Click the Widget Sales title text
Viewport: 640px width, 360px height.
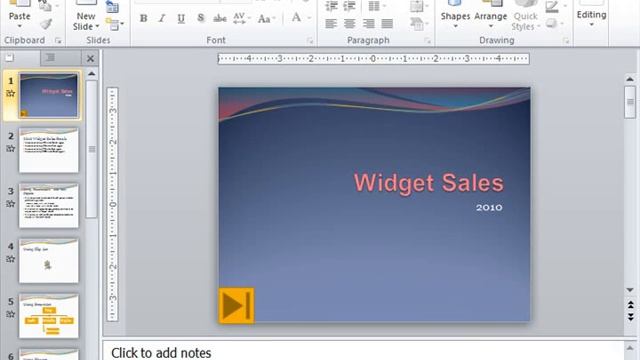429,183
